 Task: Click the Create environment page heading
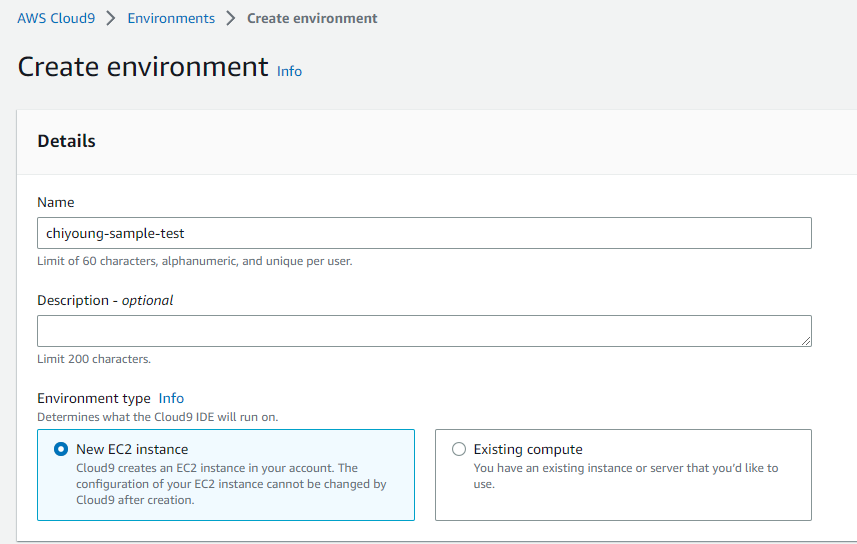coord(143,67)
